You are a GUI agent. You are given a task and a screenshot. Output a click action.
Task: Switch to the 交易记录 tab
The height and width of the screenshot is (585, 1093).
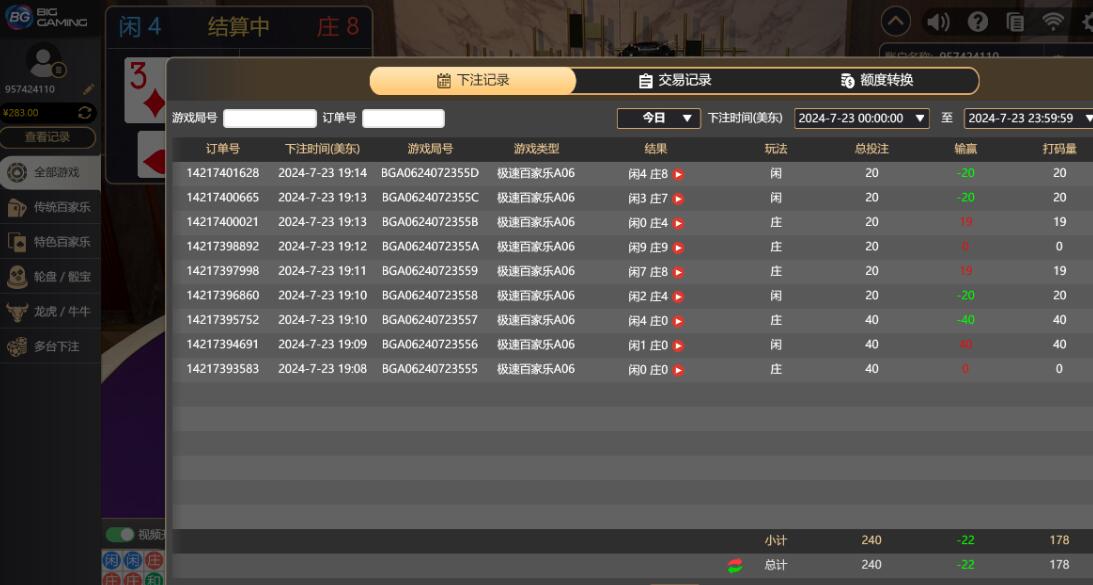pyautogui.click(x=675, y=81)
